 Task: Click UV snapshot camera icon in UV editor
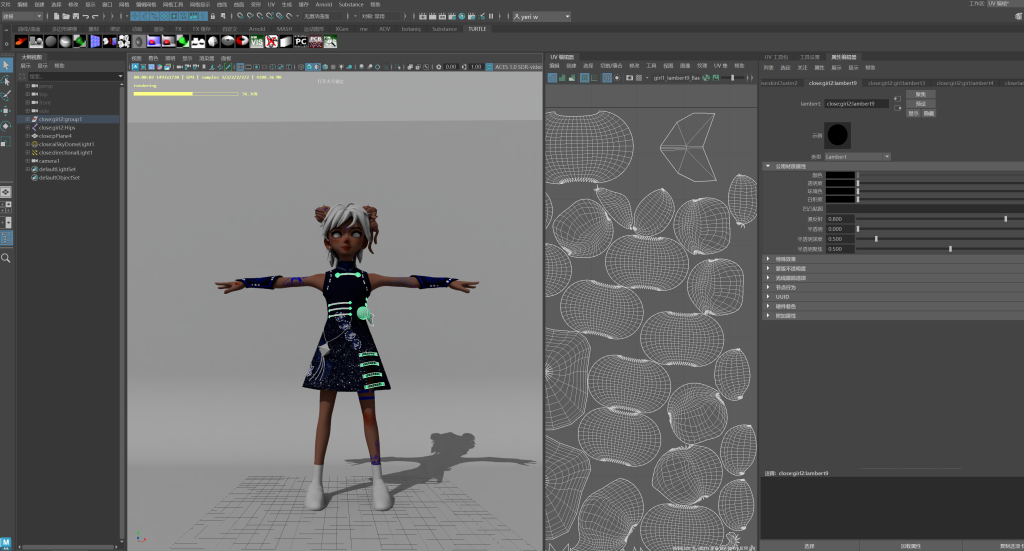pos(630,78)
